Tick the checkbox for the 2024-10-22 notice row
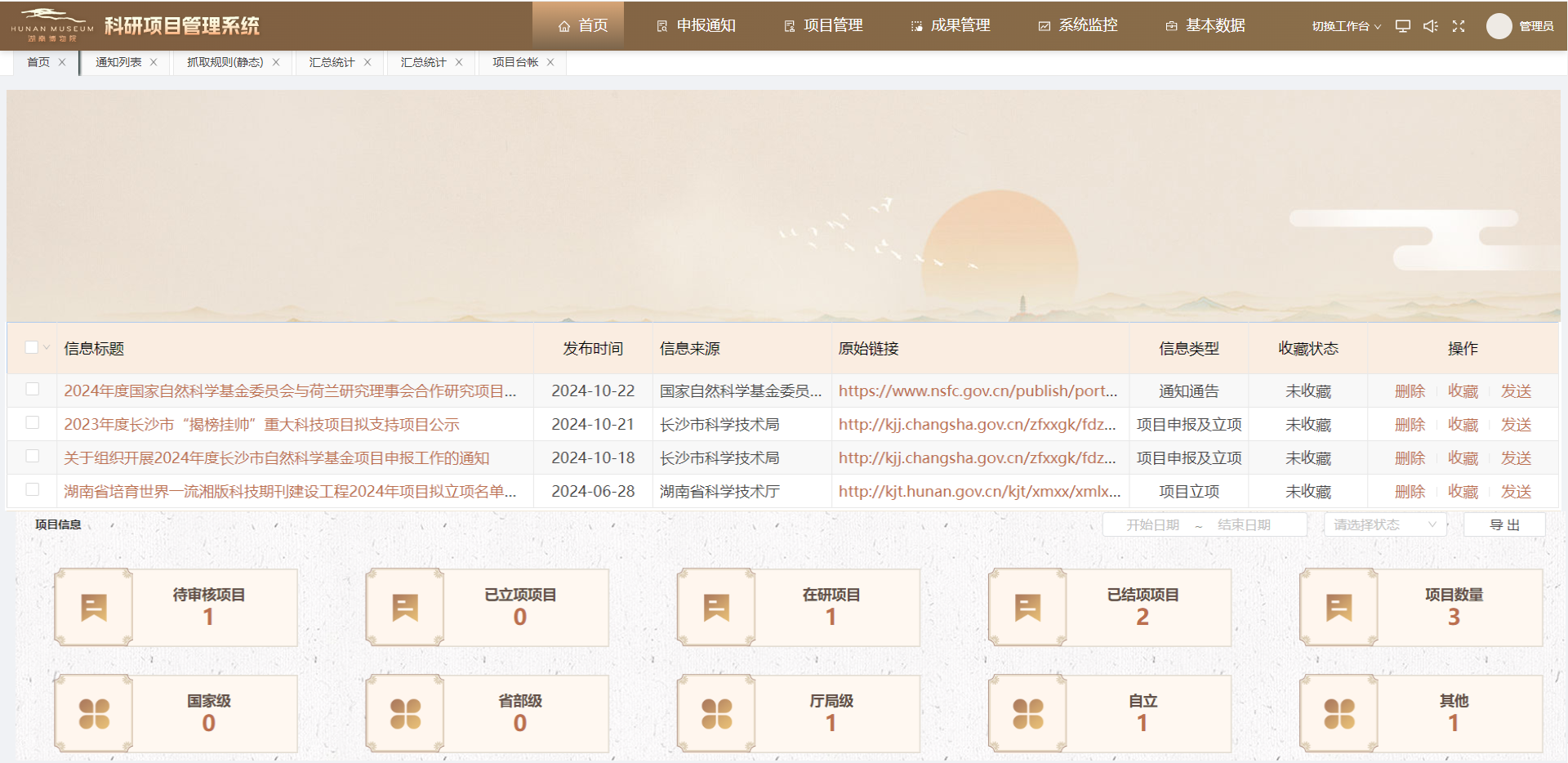Viewport: 1568px width, 763px height. [x=33, y=390]
